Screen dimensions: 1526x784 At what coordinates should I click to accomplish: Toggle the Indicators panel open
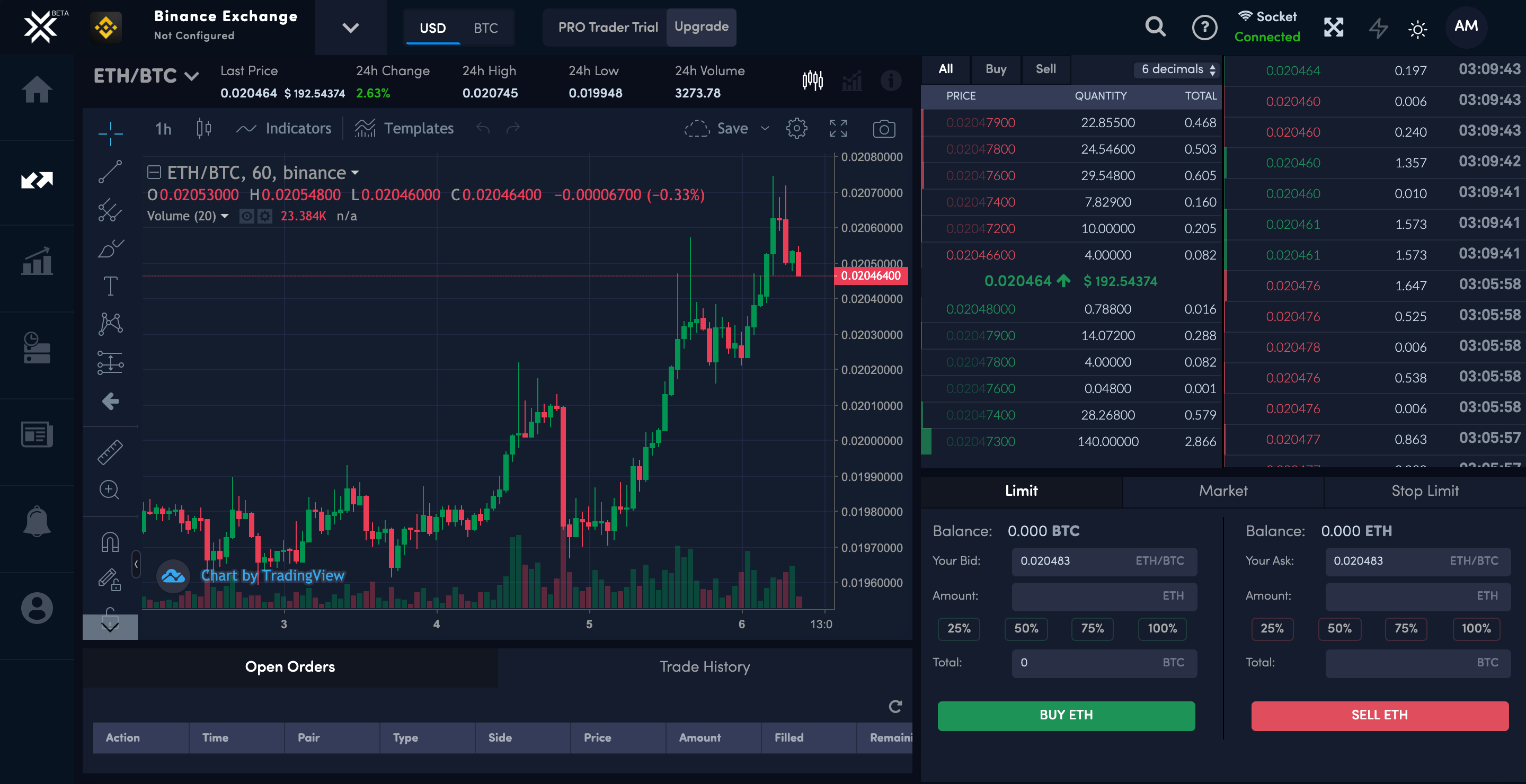[285, 128]
